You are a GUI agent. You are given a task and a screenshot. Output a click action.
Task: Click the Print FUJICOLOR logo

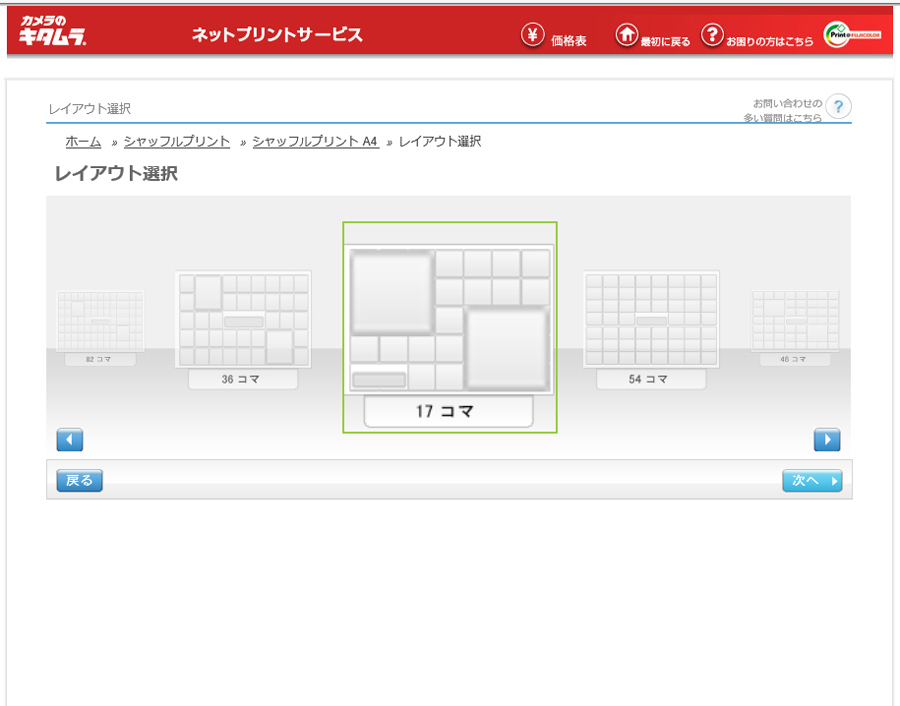point(852,35)
